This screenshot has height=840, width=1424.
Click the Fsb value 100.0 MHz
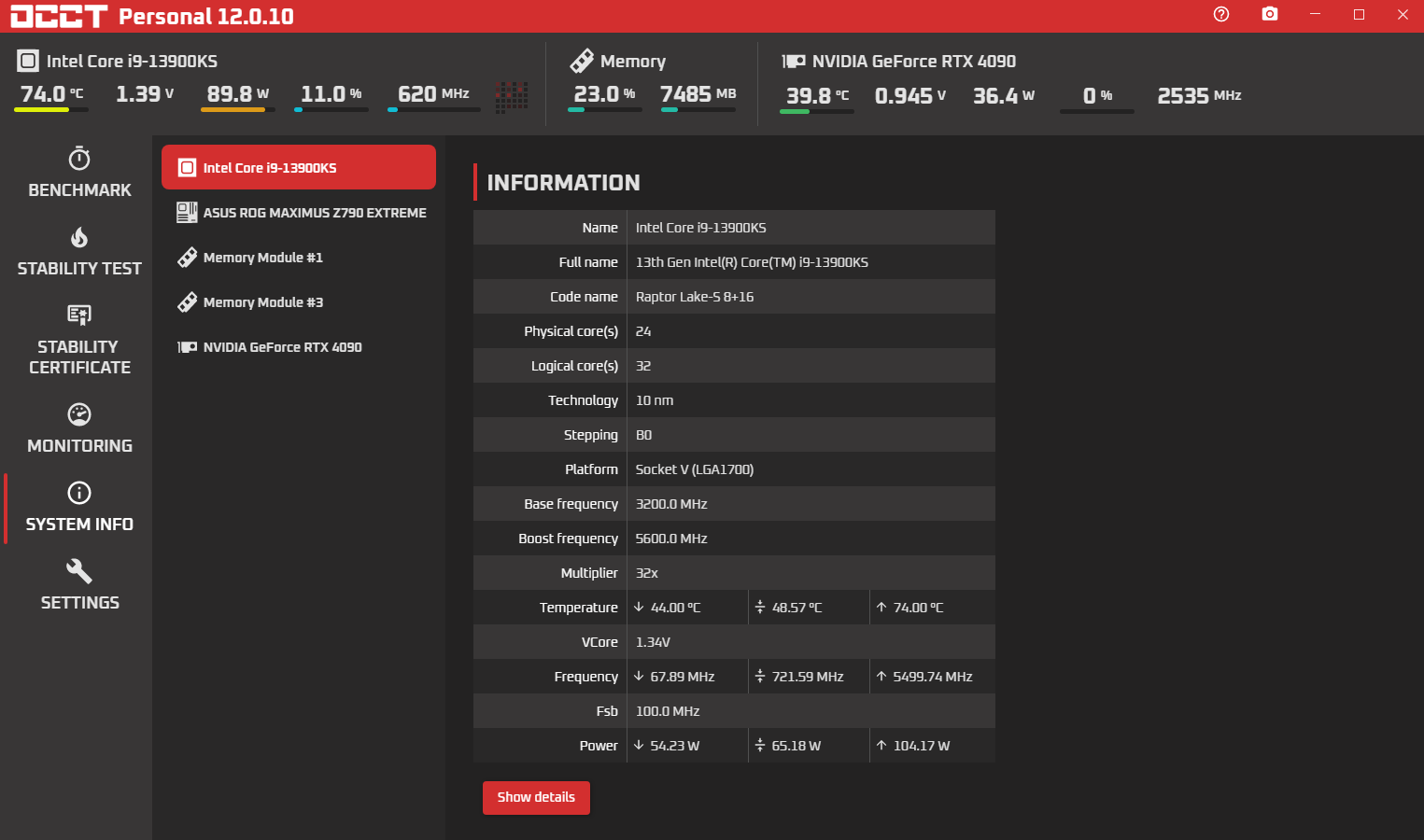[668, 711]
